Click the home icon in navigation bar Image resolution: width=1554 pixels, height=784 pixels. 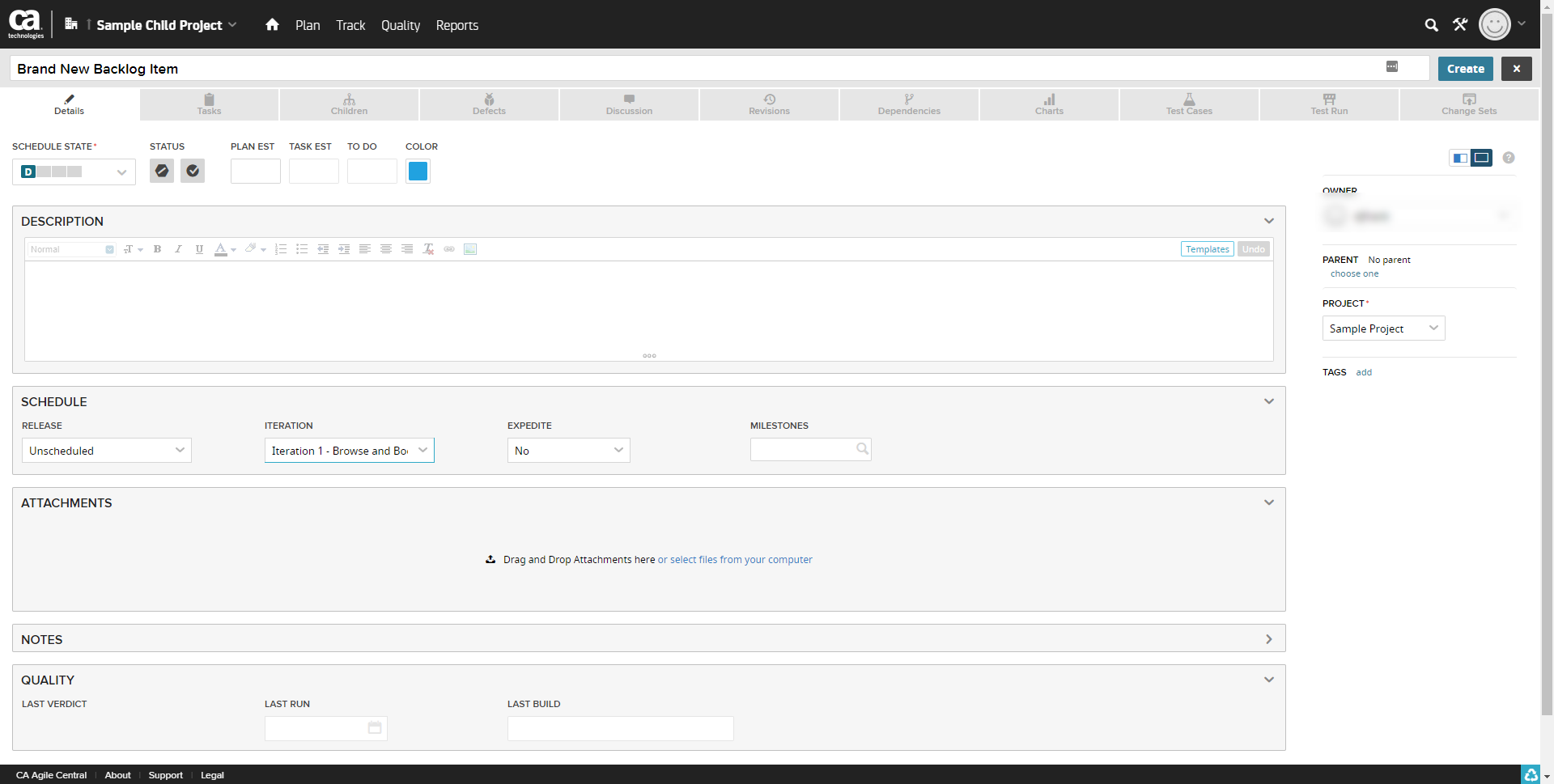click(x=272, y=25)
